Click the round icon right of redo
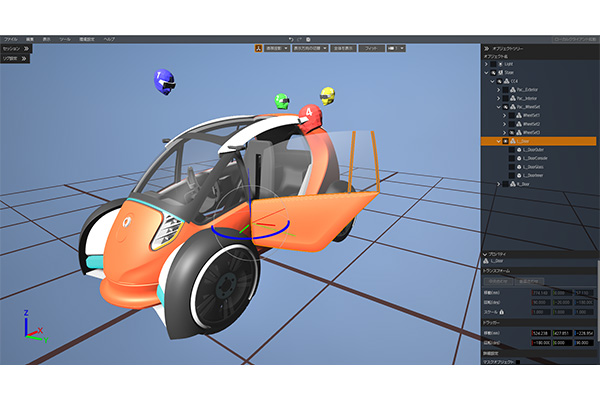Screen dimensions: 600x400 [308, 39]
